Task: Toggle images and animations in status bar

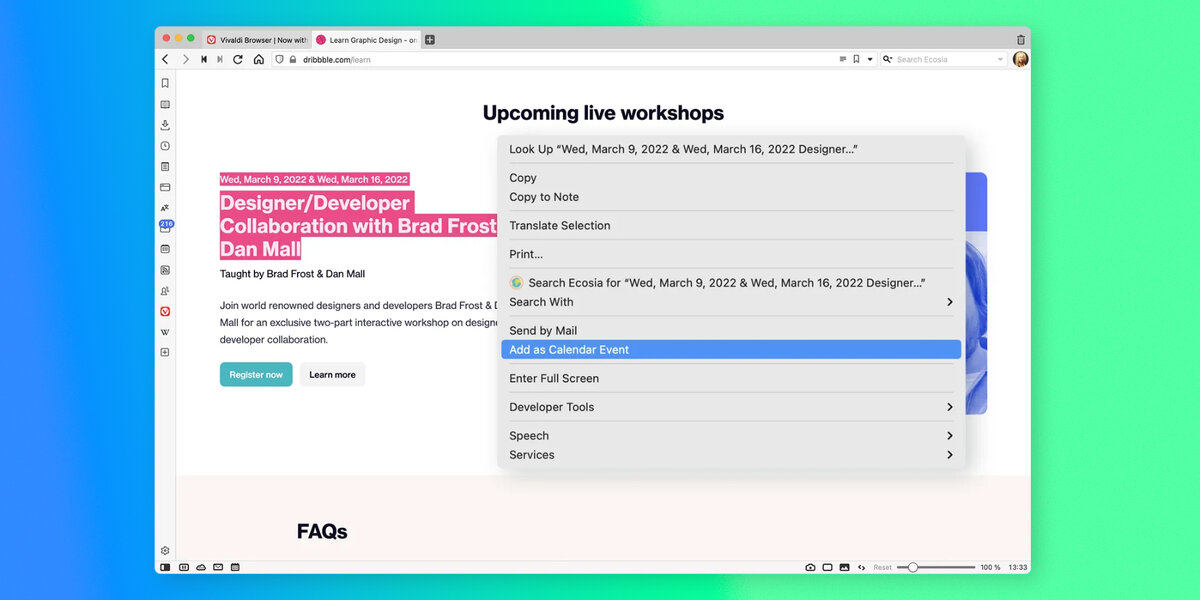Action: 844,567
